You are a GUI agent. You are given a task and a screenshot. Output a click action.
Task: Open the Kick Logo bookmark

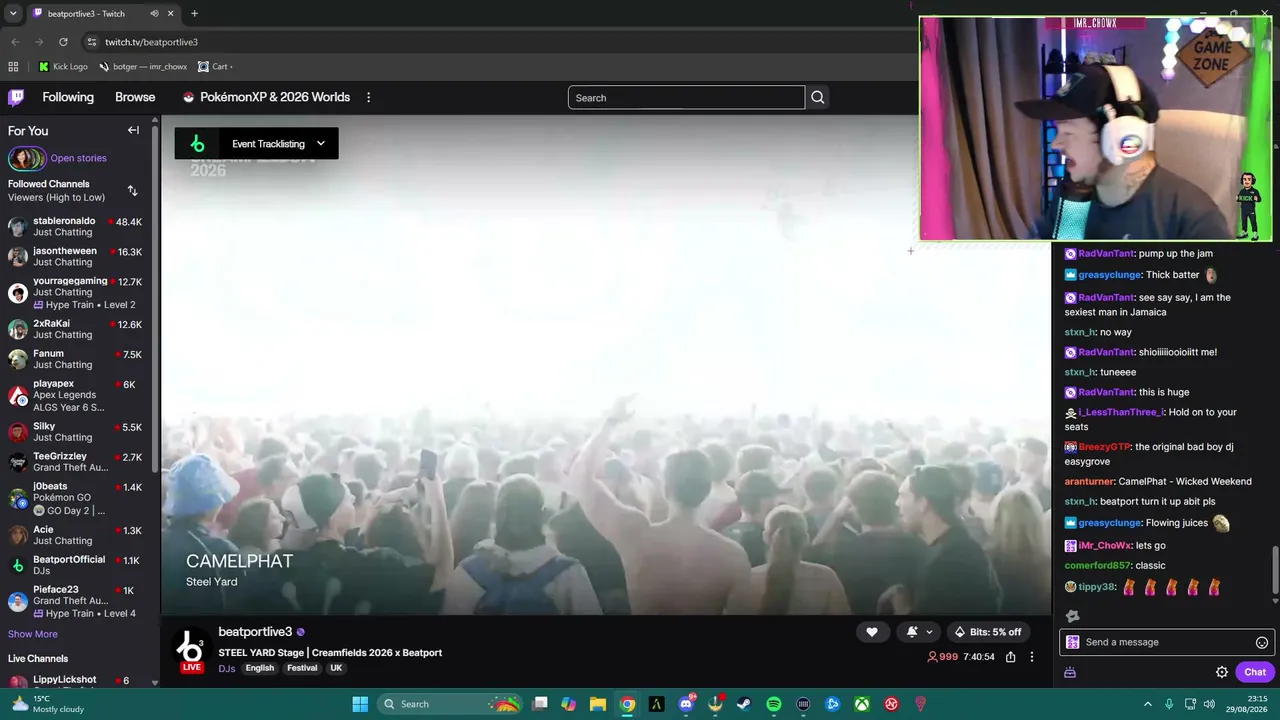tap(63, 67)
